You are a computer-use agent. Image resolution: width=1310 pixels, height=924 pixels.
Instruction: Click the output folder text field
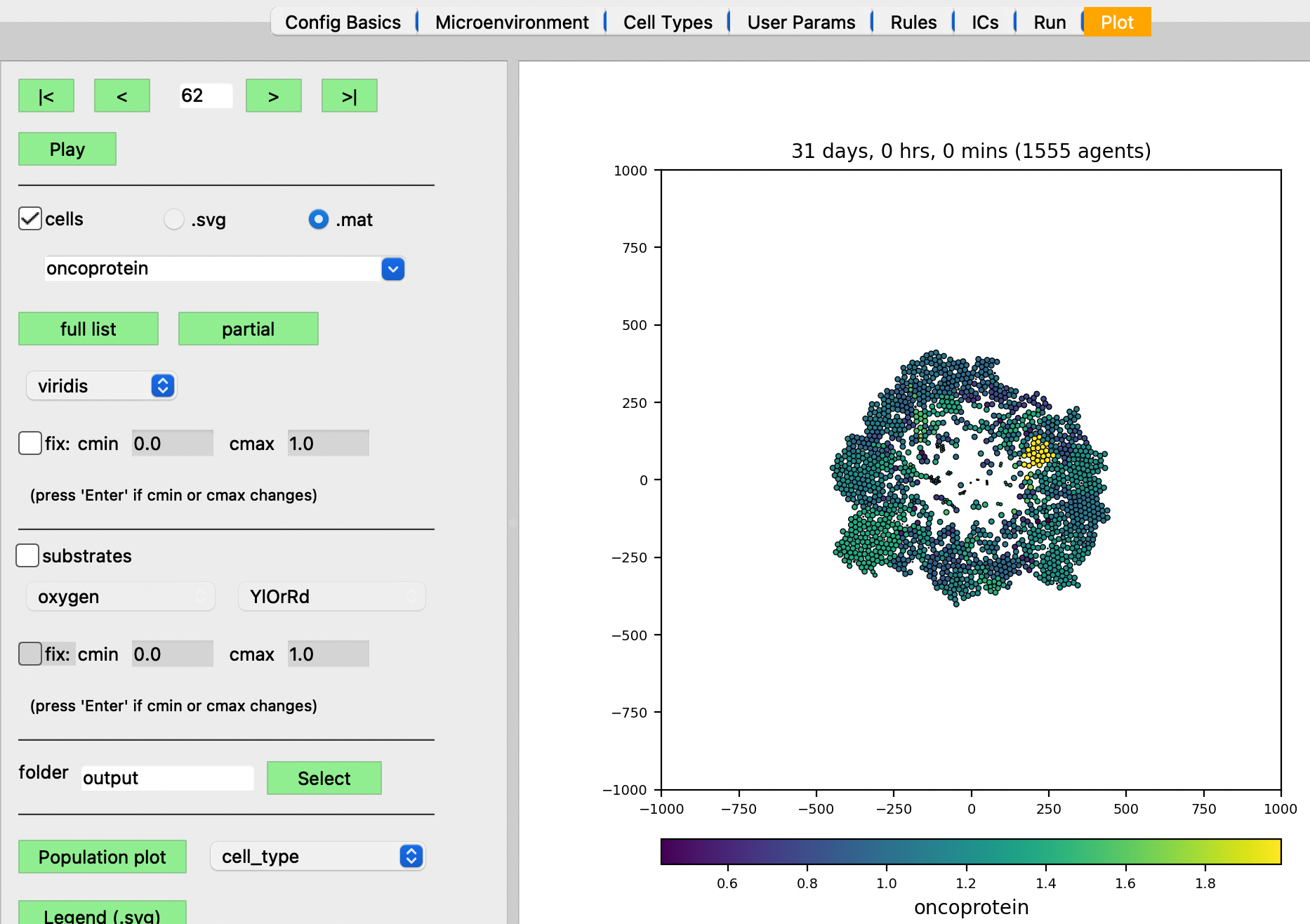tap(168, 778)
